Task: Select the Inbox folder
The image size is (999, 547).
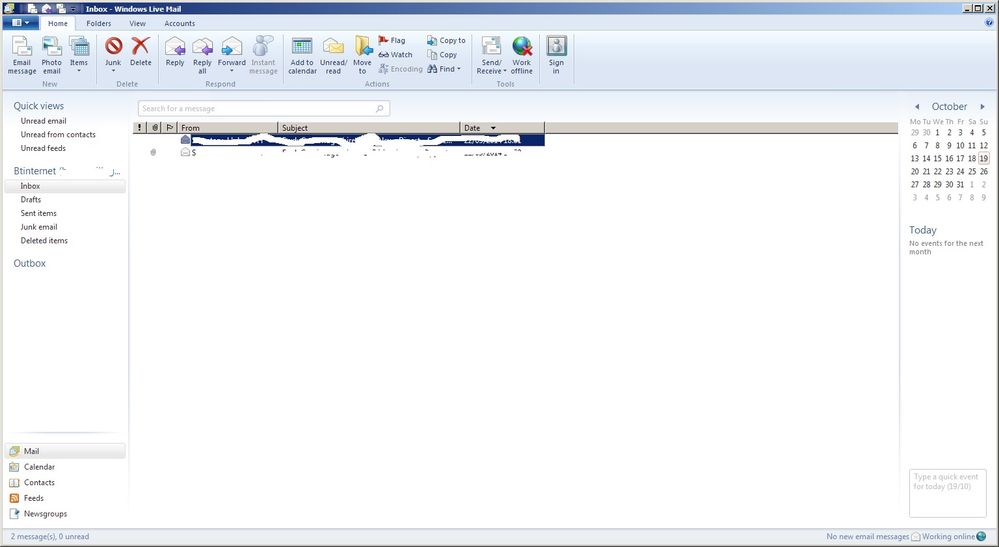Action: tap(65, 186)
